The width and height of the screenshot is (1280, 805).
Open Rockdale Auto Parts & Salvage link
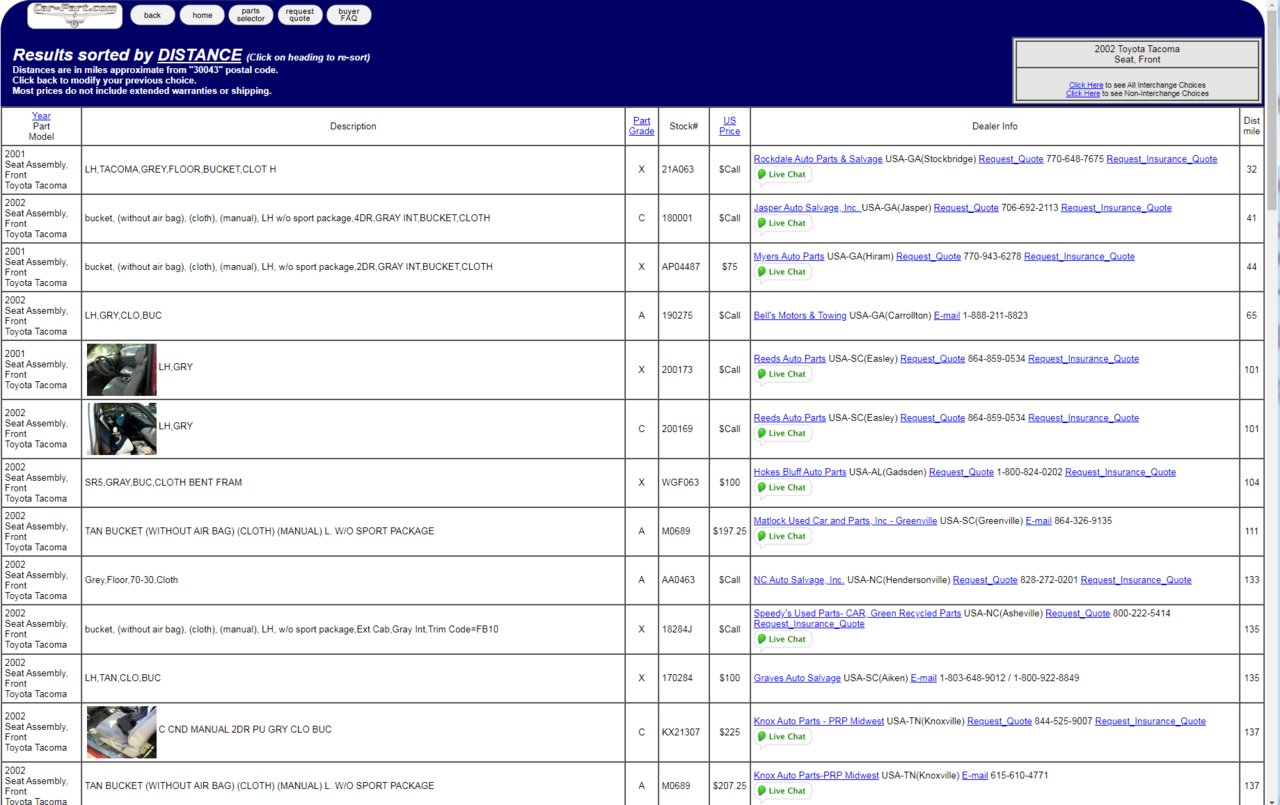818,159
